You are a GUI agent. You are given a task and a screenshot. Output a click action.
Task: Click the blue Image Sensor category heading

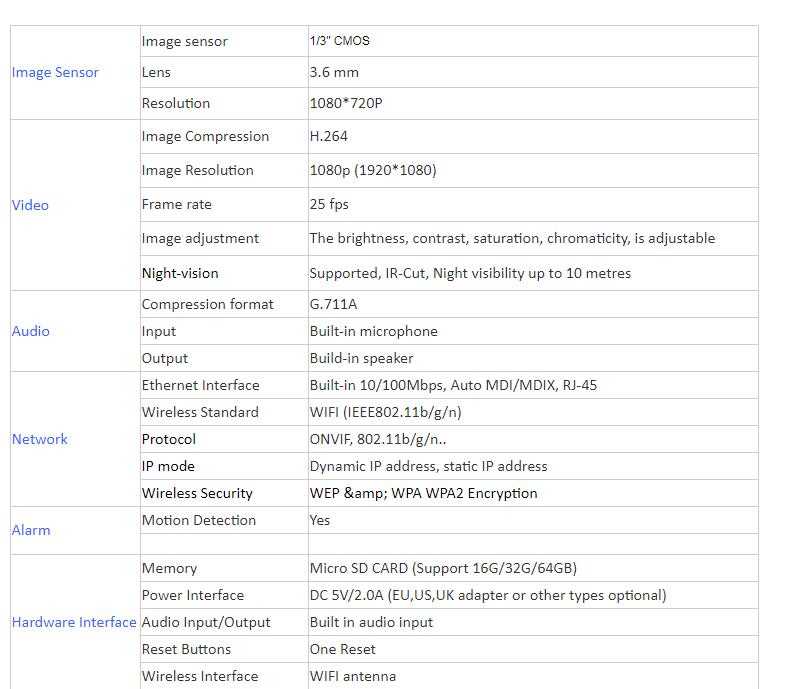point(55,72)
